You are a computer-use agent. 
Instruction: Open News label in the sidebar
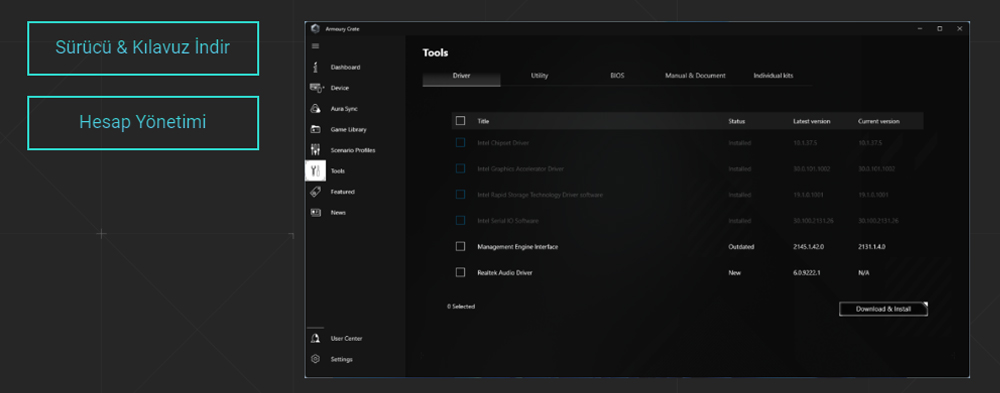point(338,212)
